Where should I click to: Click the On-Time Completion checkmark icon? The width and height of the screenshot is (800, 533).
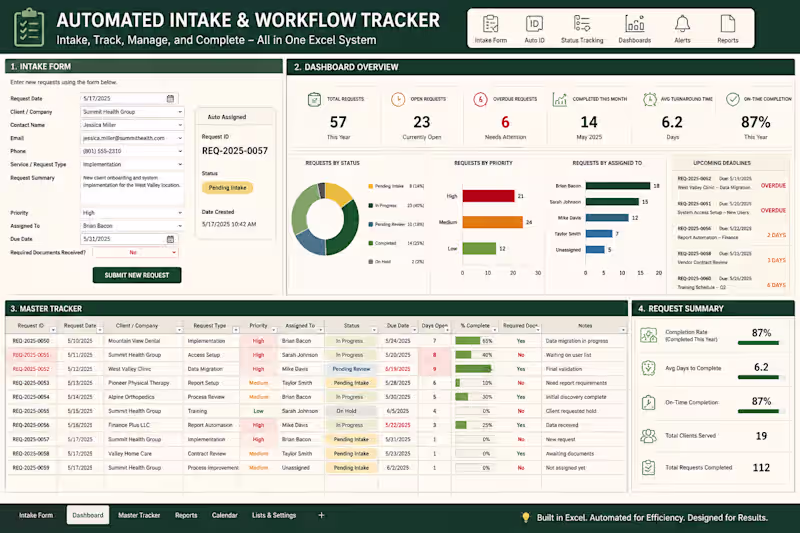733,99
